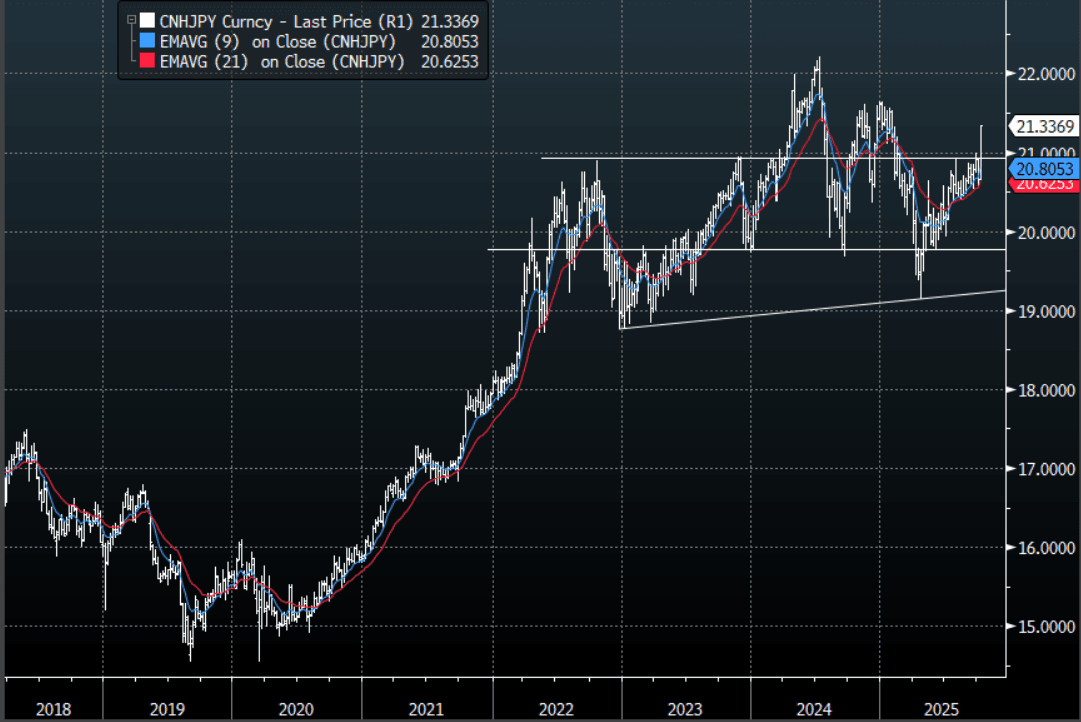
Task: Click the 2024 year label on time axis
Action: click(814, 709)
